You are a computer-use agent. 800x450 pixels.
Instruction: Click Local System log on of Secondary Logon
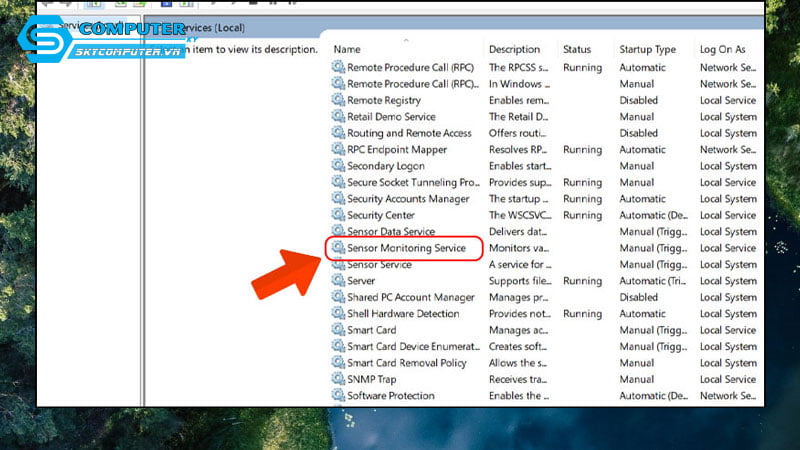[728, 166]
